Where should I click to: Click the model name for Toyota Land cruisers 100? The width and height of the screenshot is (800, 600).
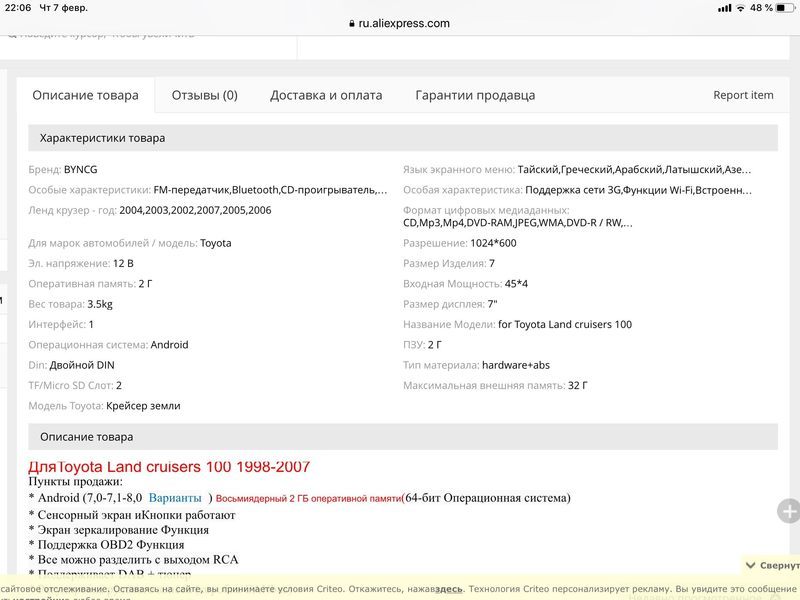tap(565, 324)
